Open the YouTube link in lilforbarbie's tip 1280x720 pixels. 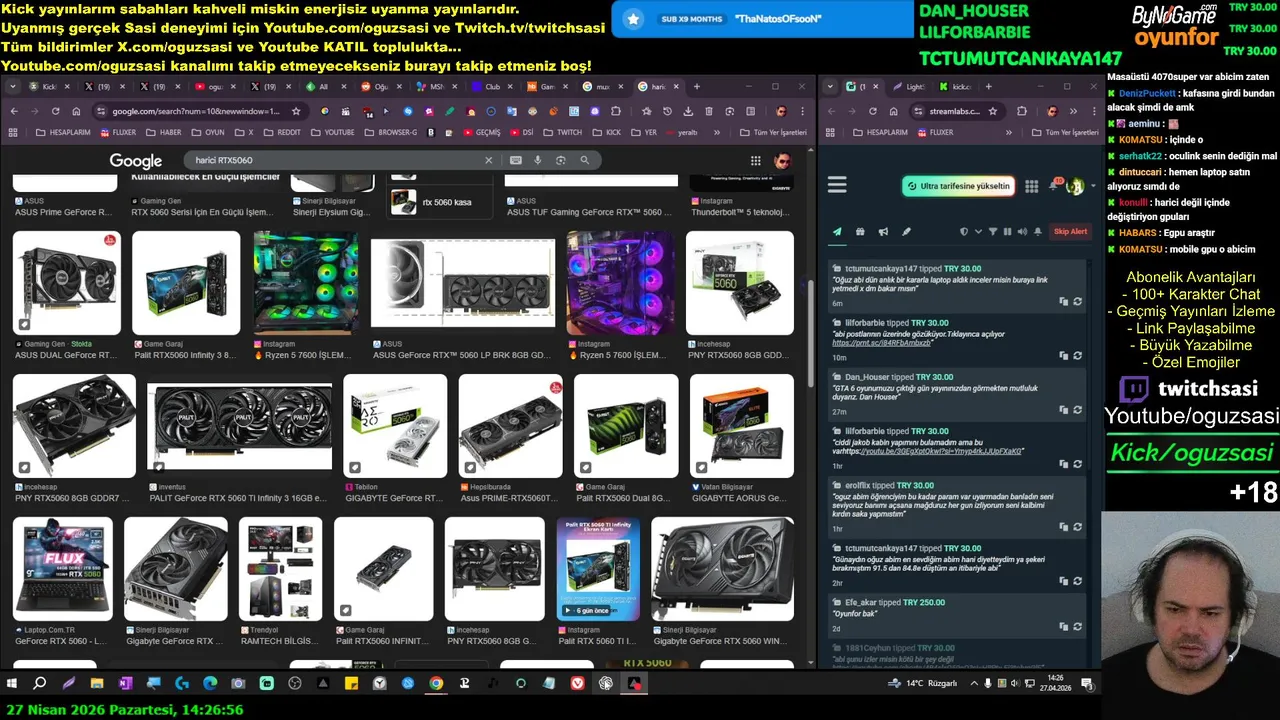pos(941,451)
